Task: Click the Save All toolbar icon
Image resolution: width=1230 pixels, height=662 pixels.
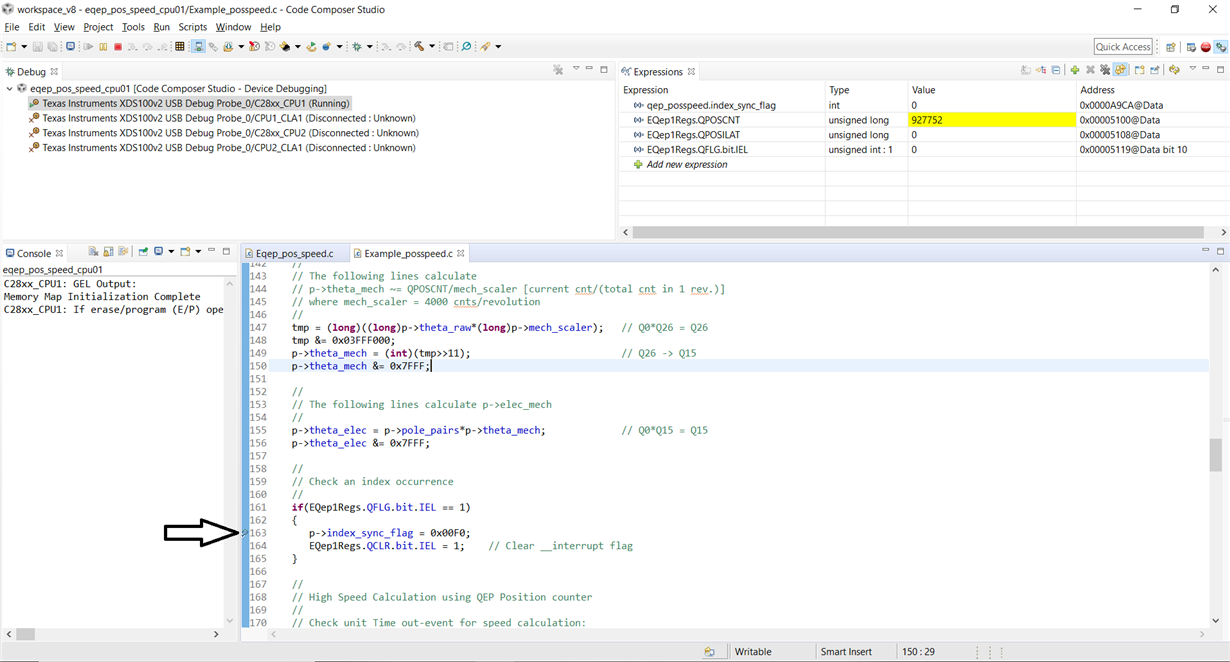Action: pos(52,46)
